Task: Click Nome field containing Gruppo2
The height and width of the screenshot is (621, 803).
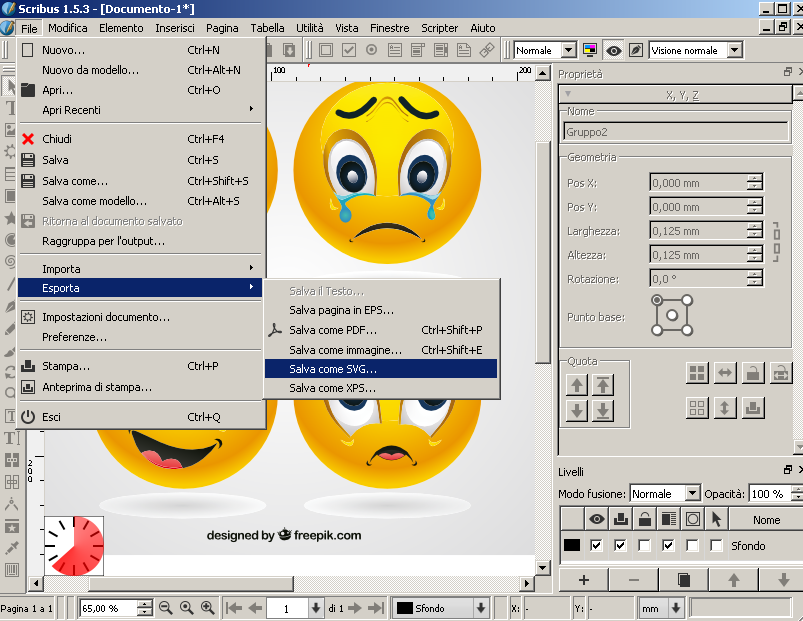Action: [x=676, y=132]
